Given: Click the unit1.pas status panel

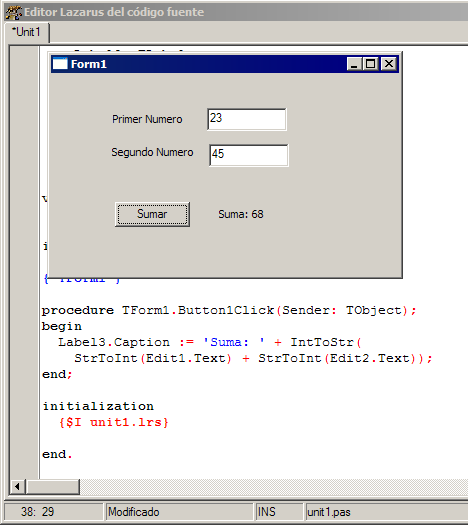Looking at the screenshot, I should click(387, 512).
